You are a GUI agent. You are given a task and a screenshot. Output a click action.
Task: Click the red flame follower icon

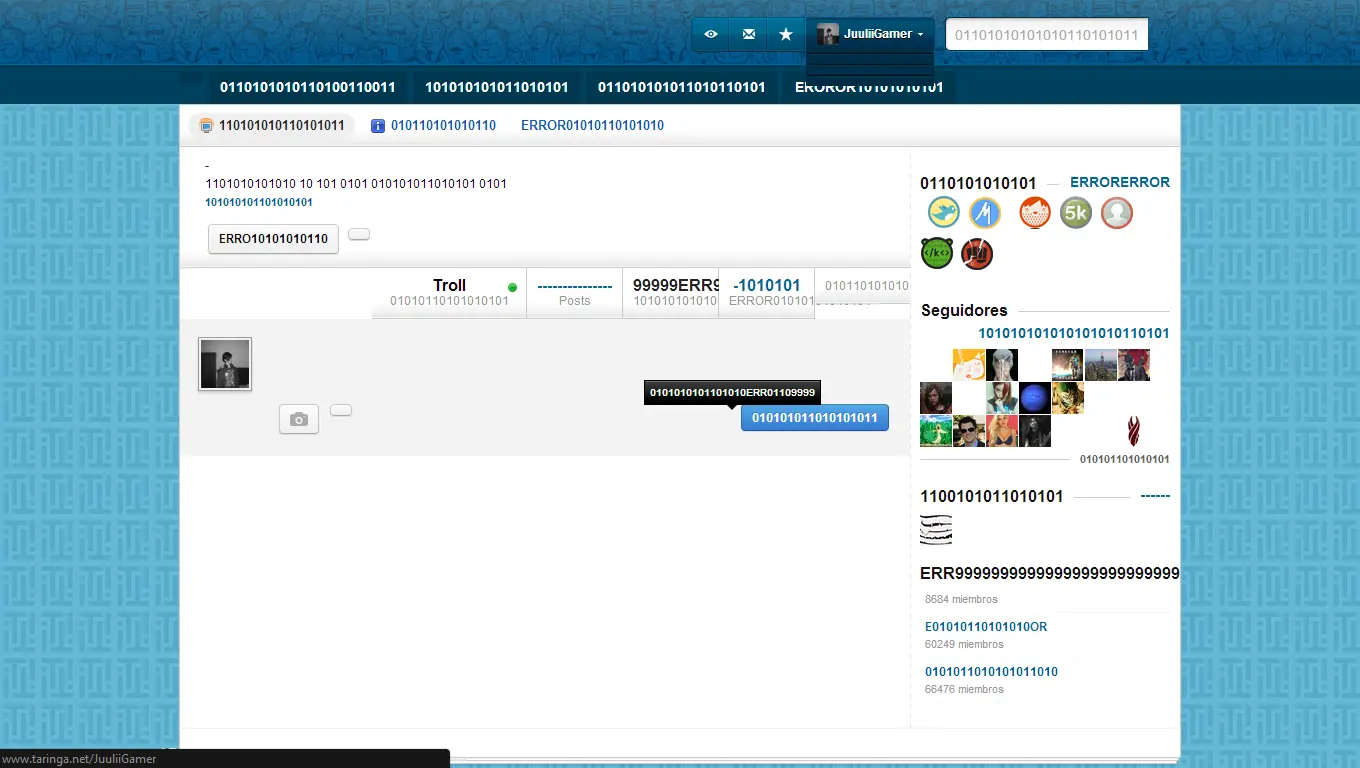pos(1134,431)
